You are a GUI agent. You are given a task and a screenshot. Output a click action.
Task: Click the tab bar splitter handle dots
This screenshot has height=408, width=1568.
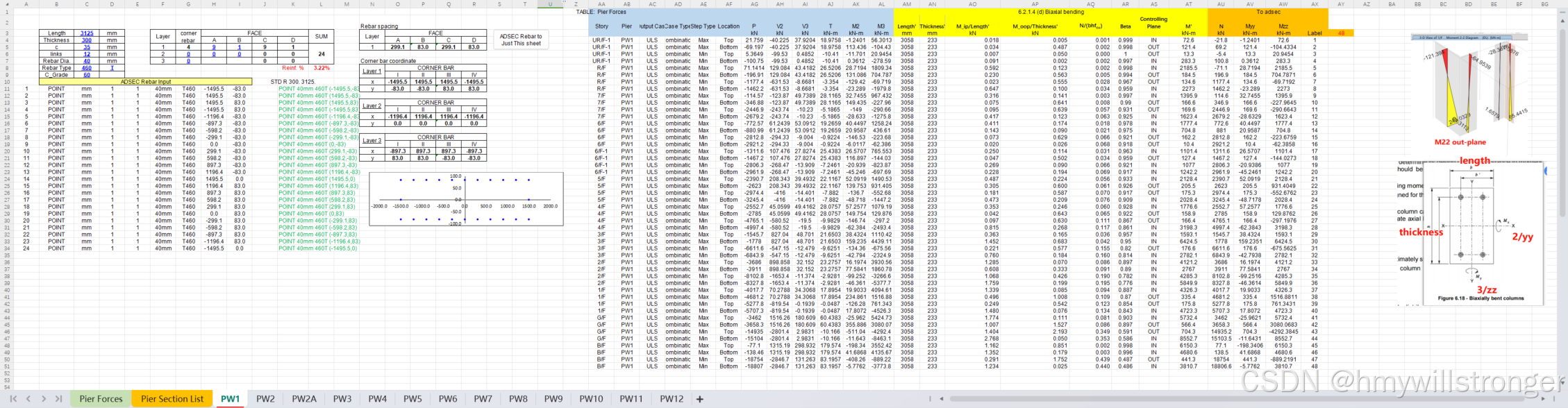pyautogui.click(x=930, y=399)
